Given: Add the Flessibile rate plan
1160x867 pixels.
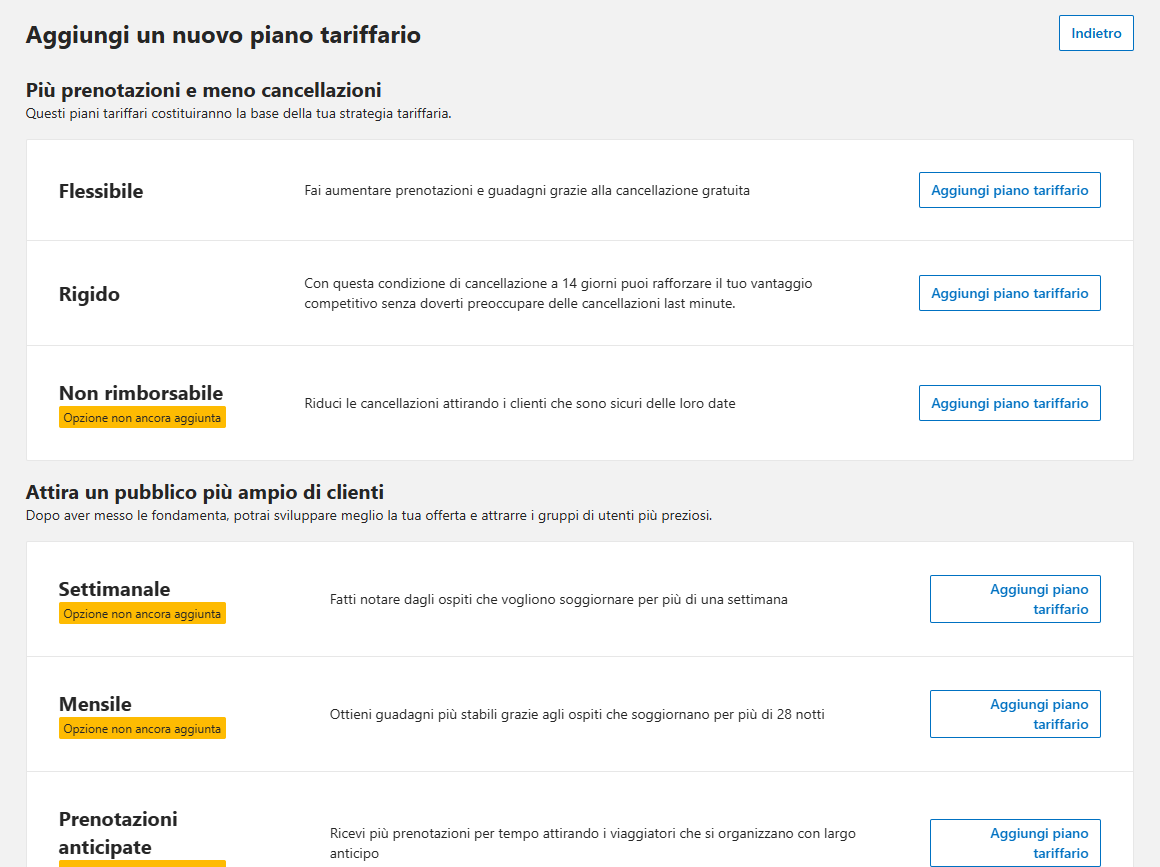Looking at the screenshot, I should point(1009,190).
